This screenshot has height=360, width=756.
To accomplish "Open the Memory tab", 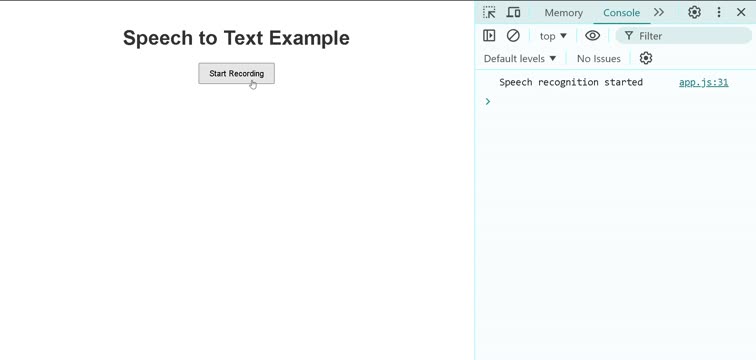I will [x=563, y=13].
